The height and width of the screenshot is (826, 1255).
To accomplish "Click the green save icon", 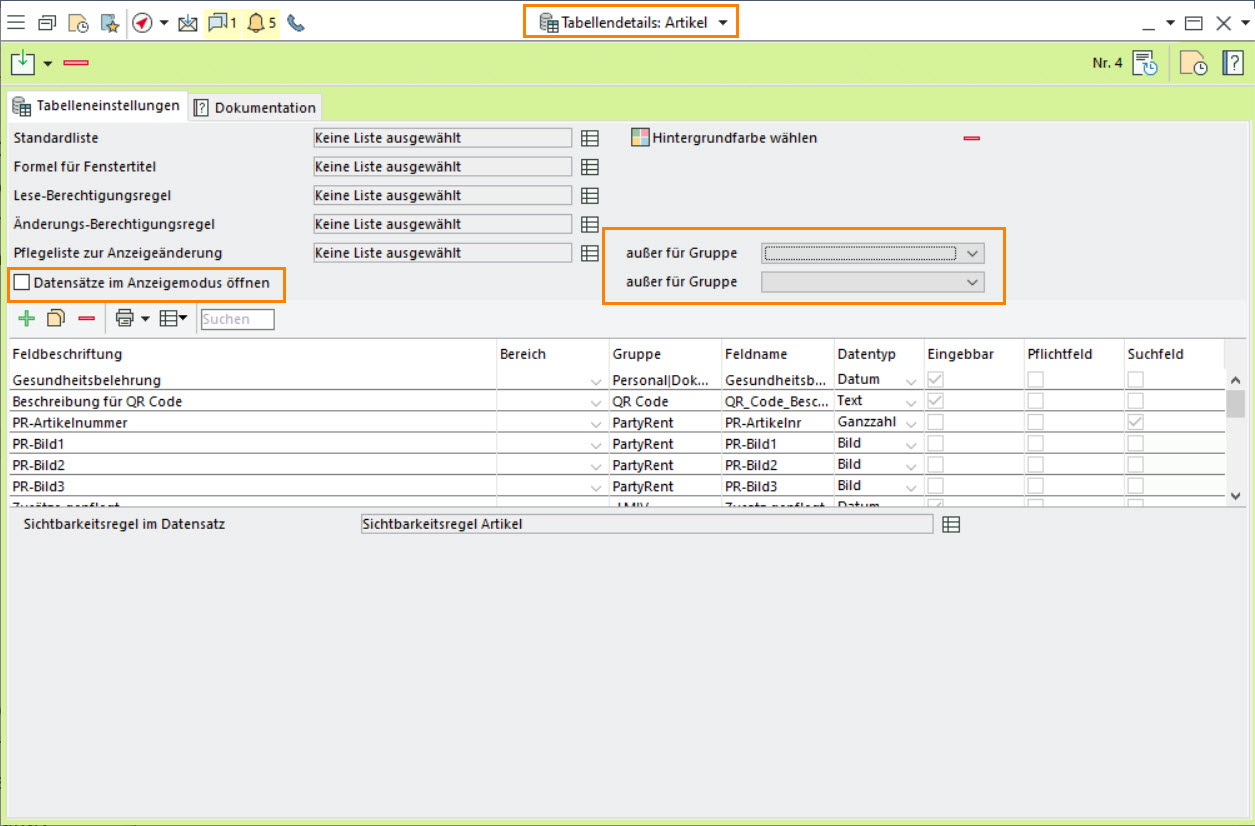I will (x=22, y=63).
